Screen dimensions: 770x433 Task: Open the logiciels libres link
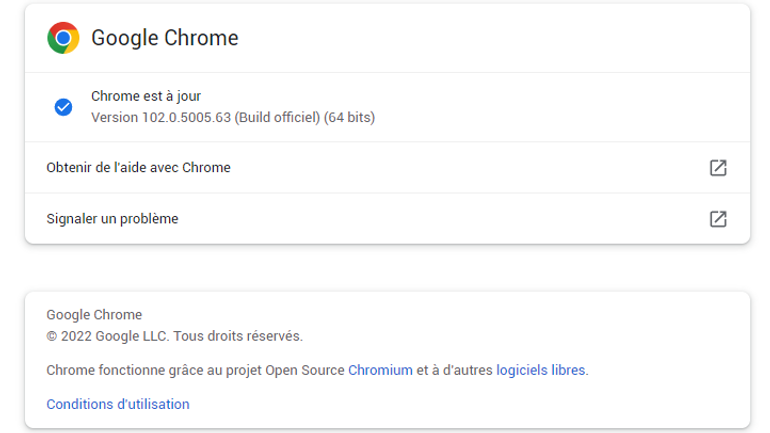click(541, 370)
